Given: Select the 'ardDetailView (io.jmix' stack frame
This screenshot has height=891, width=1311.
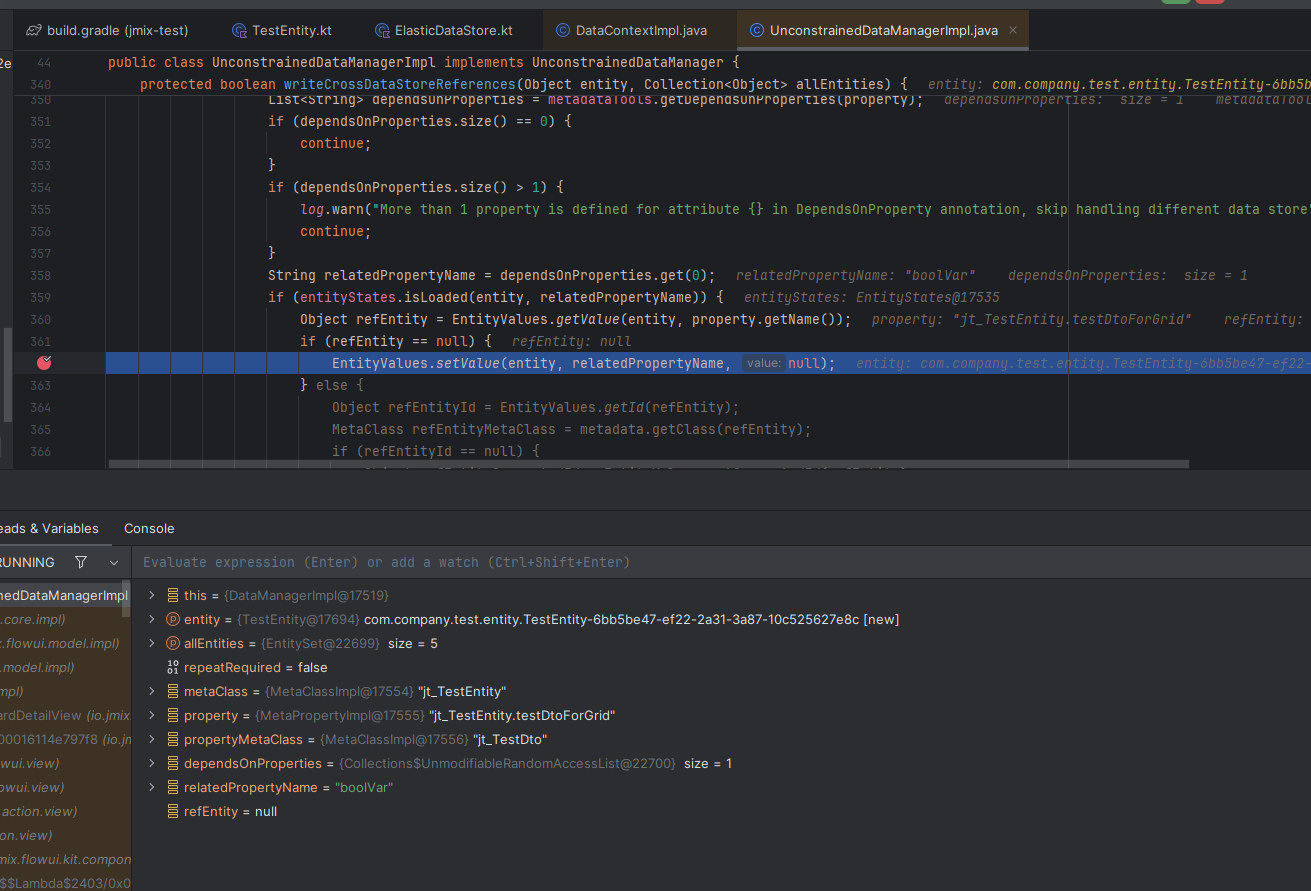Looking at the screenshot, I should coord(64,716).
